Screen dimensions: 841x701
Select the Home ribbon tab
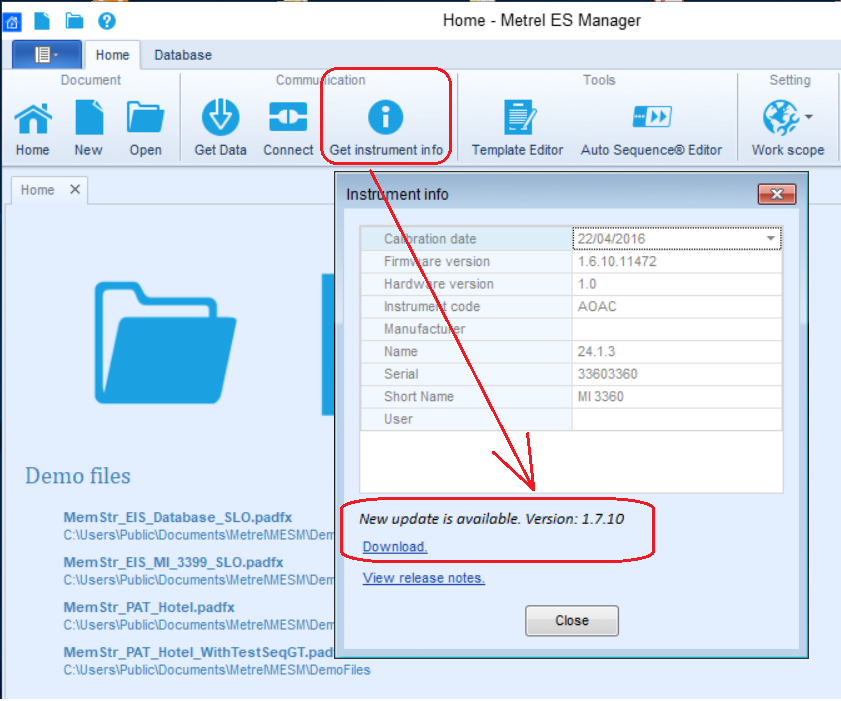pos(112,55)
